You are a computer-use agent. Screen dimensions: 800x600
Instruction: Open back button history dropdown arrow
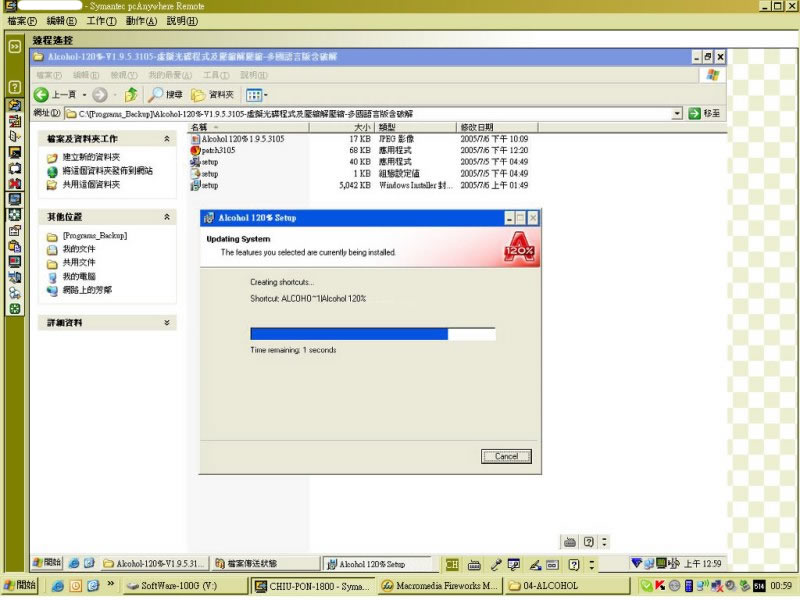point(84,95)
